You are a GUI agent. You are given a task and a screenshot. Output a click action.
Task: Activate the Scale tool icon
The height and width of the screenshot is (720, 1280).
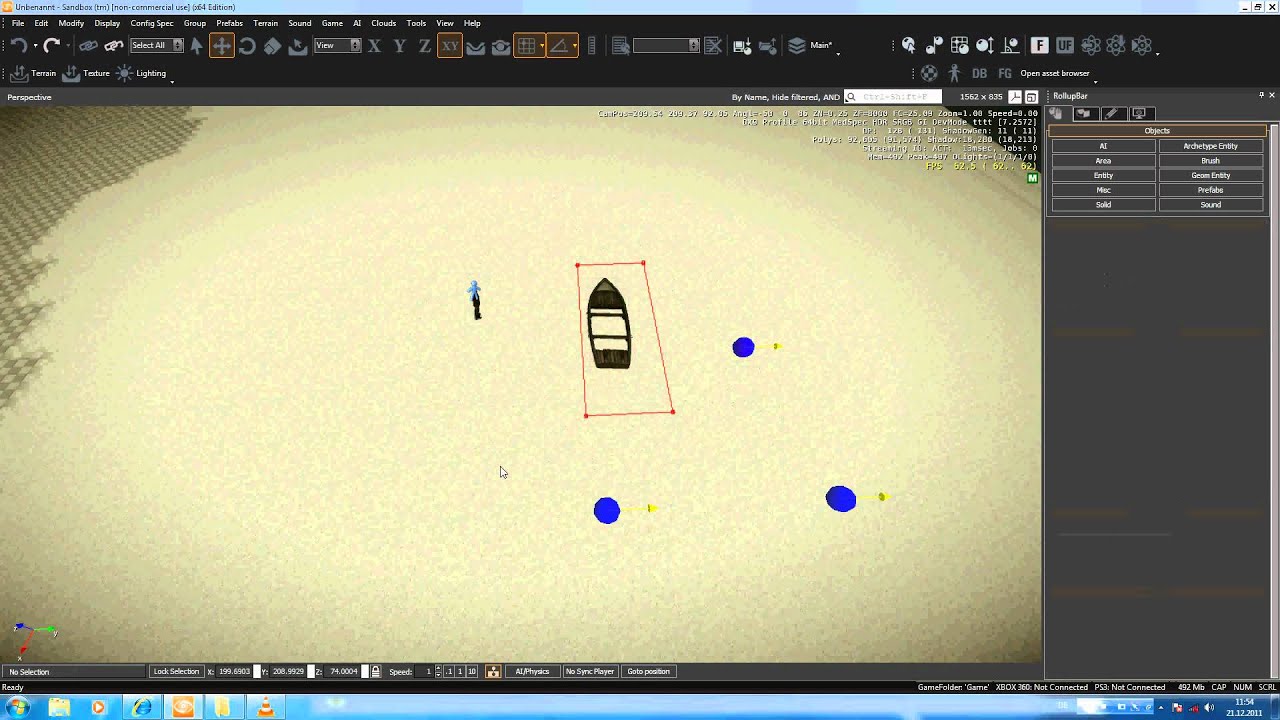pyautogui.click(x=272, y=45)
